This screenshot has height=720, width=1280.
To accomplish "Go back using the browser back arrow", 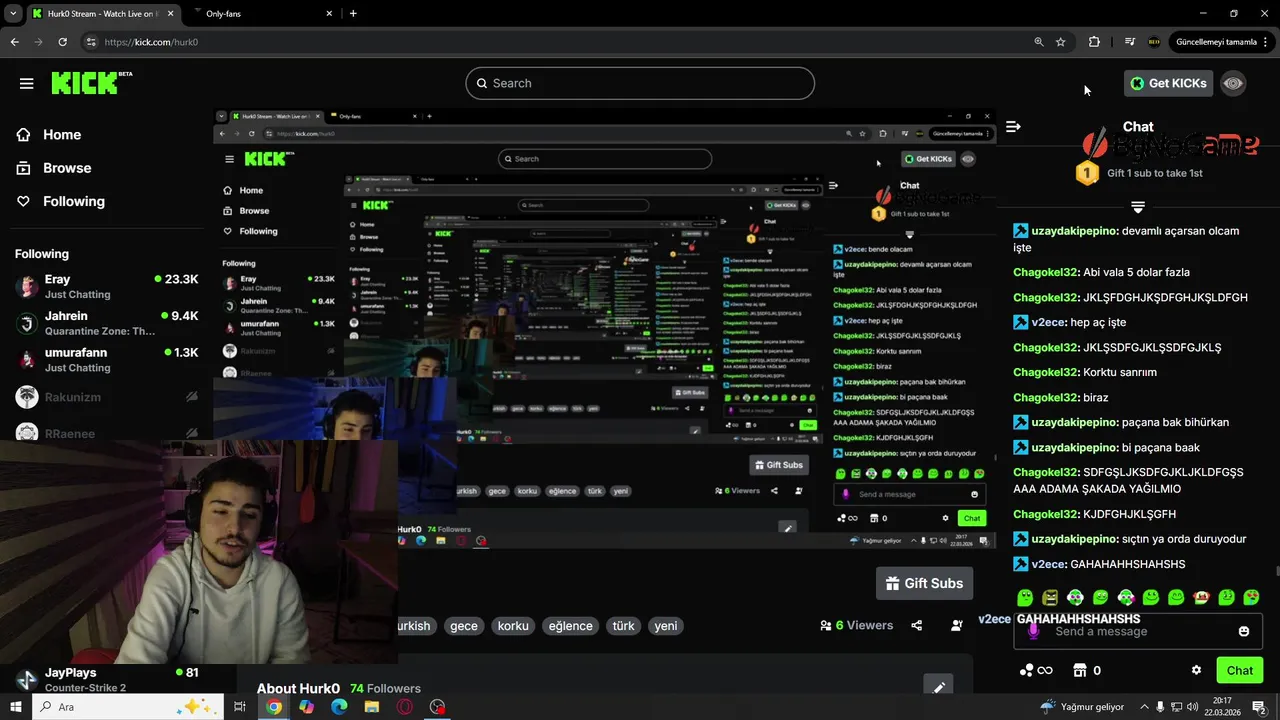I will [14, 42].
